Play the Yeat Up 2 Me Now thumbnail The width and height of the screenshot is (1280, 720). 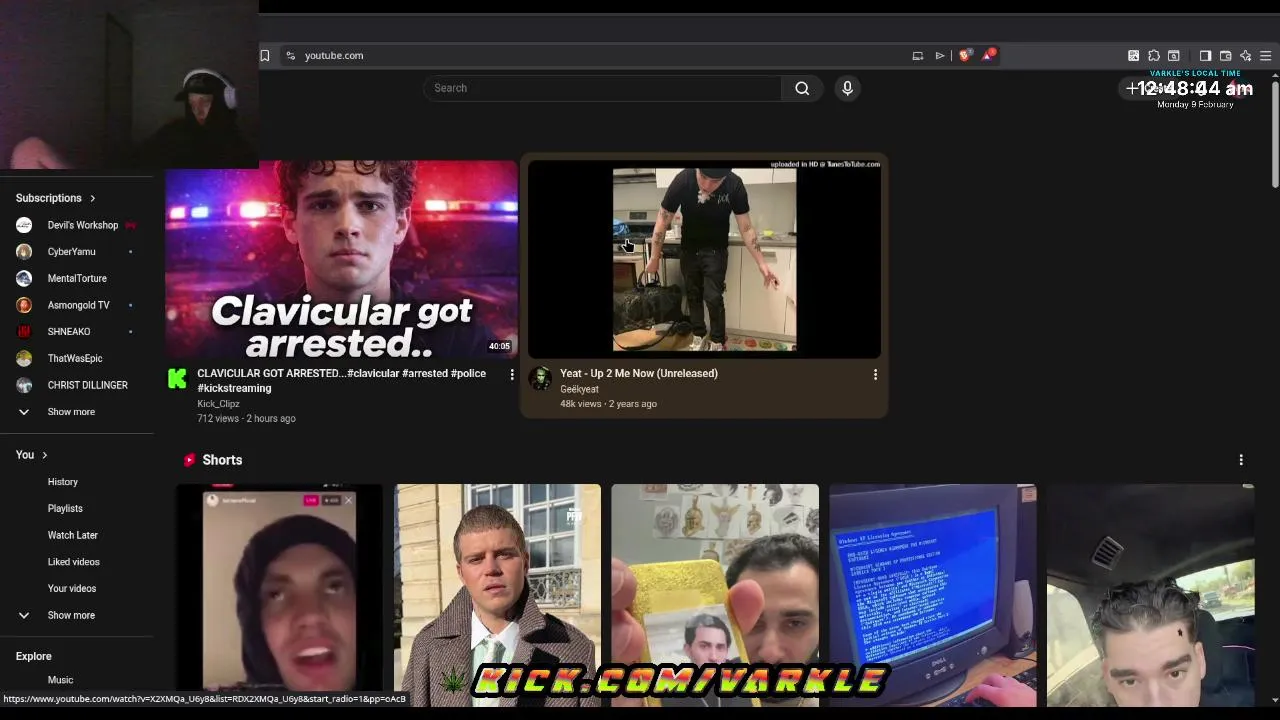click(704, 258)
